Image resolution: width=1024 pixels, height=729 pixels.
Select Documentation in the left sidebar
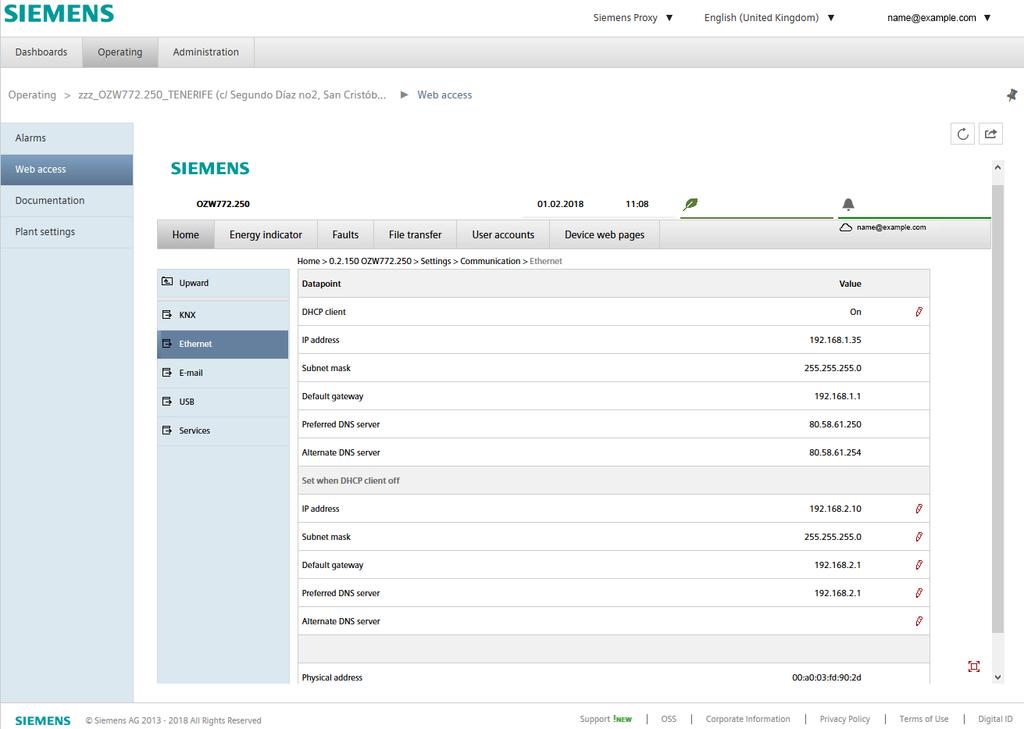(x=67, y=201)
